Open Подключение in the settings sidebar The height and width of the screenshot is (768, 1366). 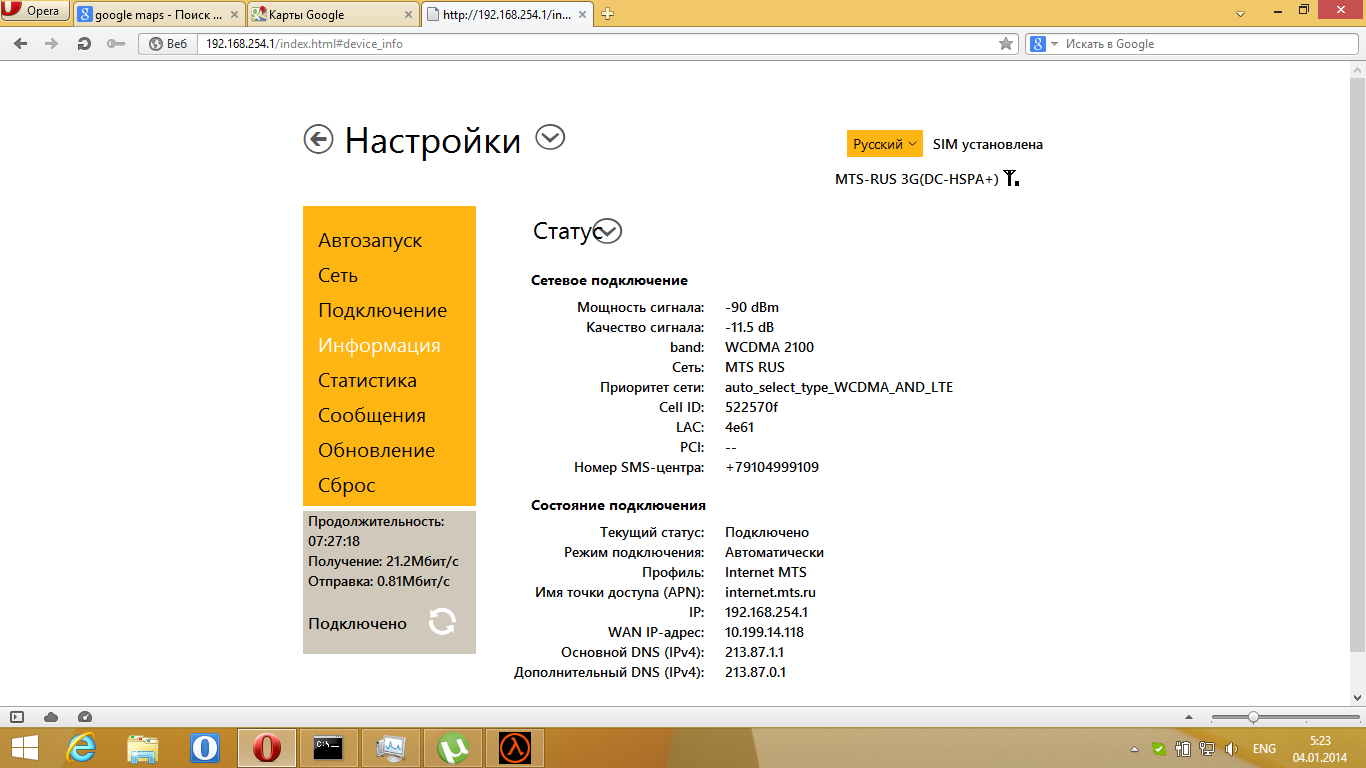(x=383, y=310)
